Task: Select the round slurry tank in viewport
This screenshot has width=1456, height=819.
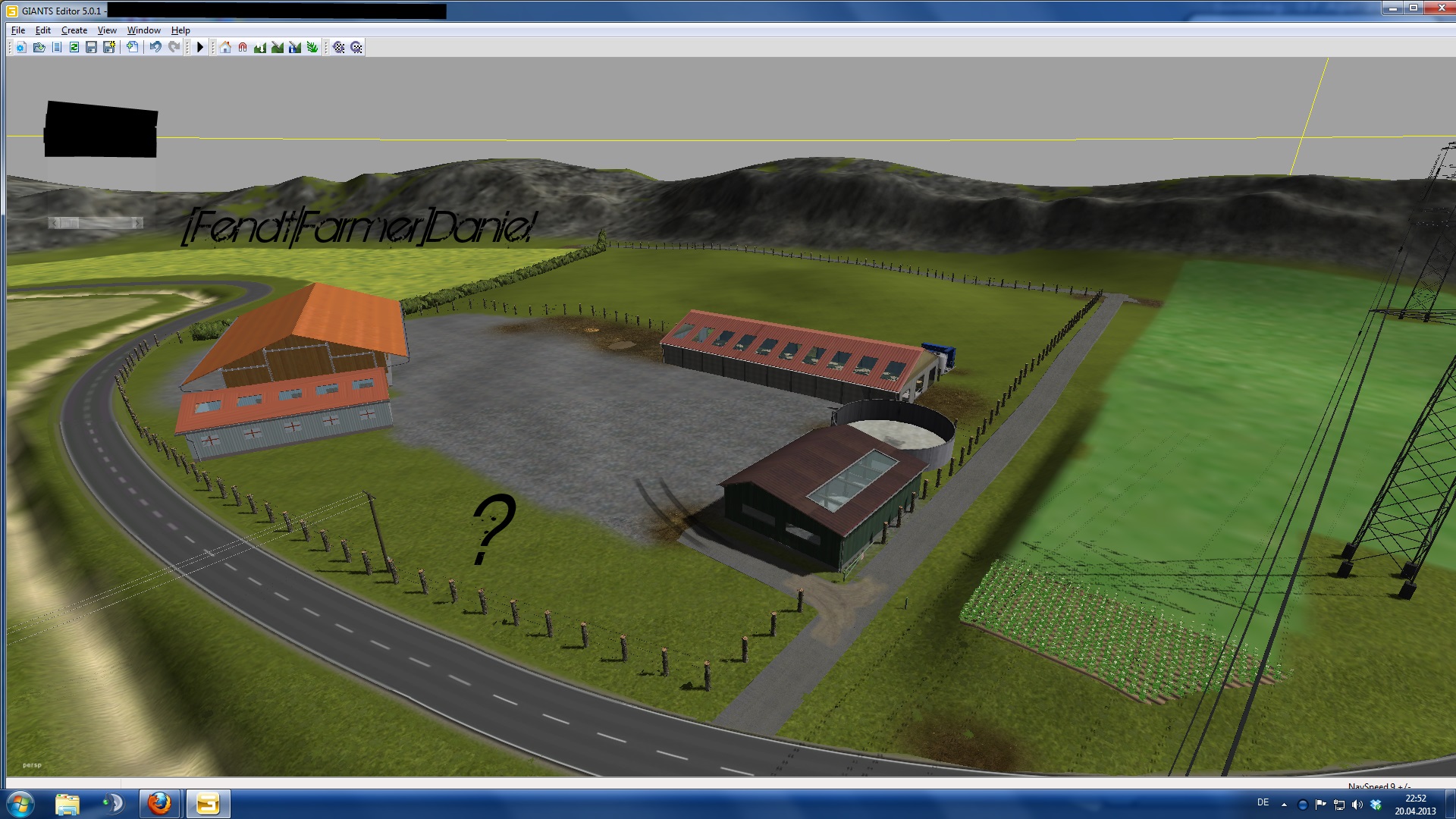Action: click(x=895, y=431)
